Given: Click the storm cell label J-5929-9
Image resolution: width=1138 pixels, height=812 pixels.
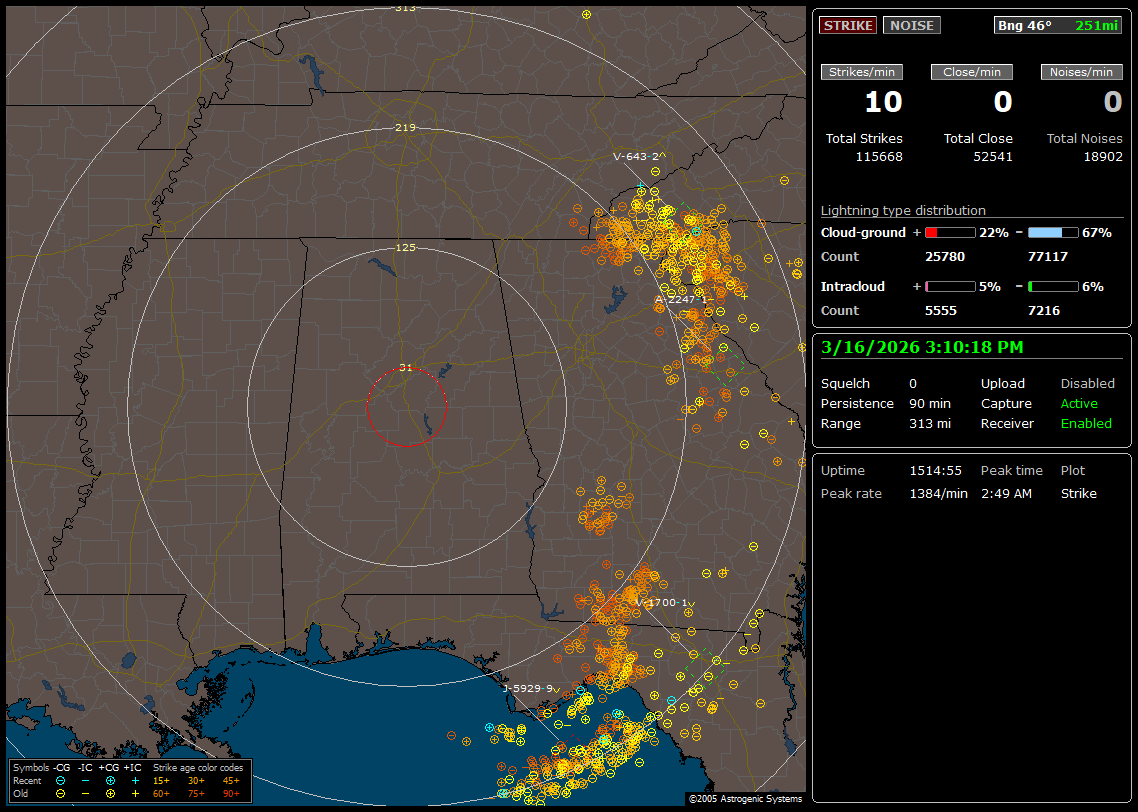Looking at the screenshot, I should coord(526,688).
